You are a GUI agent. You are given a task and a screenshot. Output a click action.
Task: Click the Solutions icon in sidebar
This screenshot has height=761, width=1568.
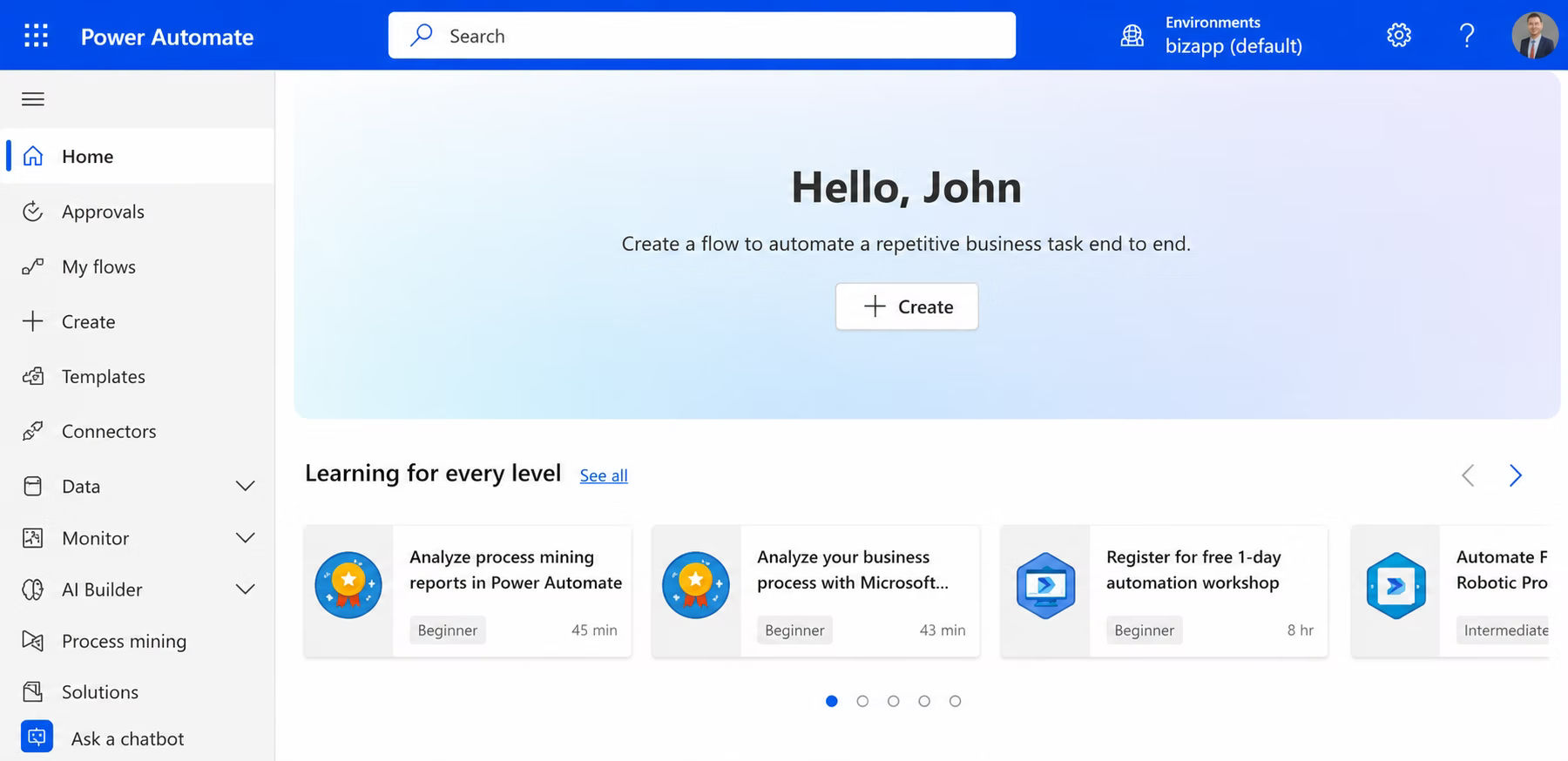pyautogui.click(x=33, y=691)
